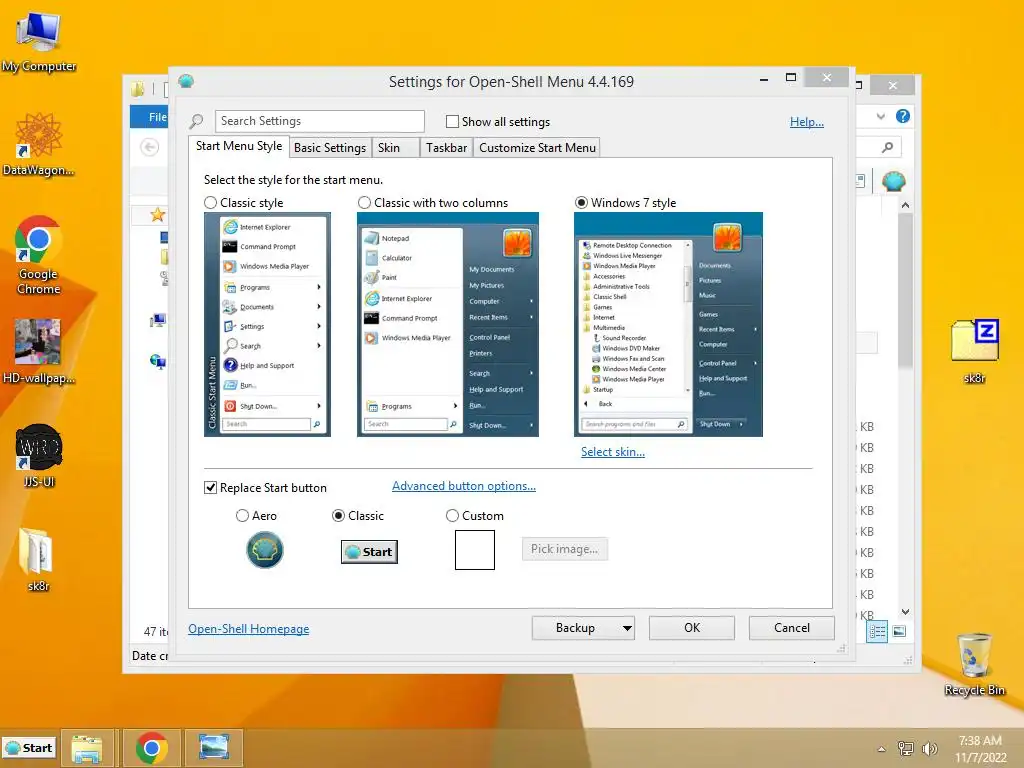The height and width of the screenshot is (768, 1024).
Task: Open the Select skin link
Action: click(x=613, y=452)
